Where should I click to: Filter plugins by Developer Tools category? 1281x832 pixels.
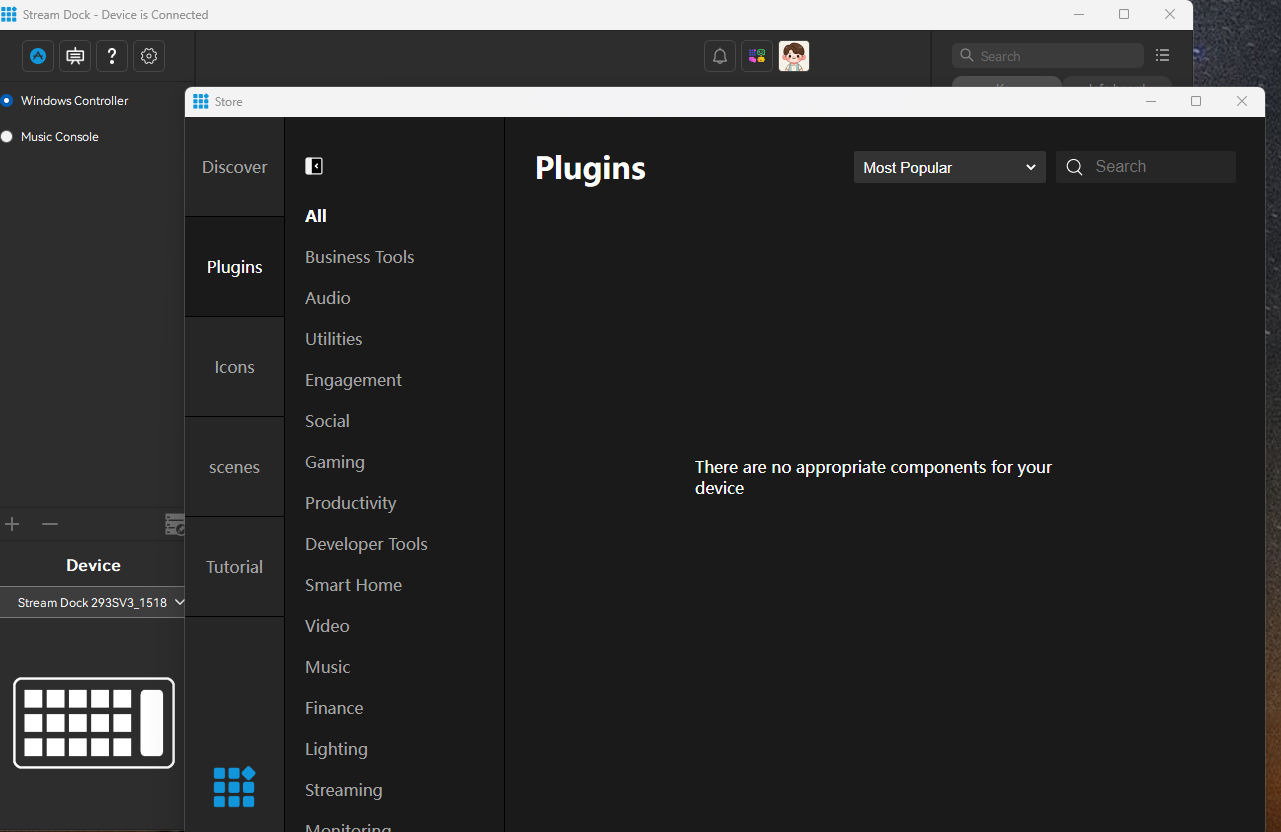[x=366, y=544]
